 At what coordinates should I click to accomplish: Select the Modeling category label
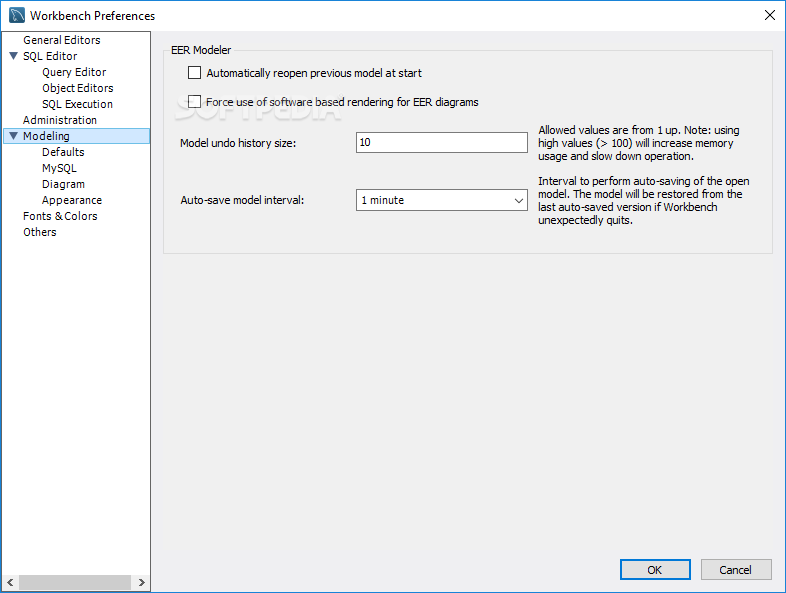[x=46, y=136]
